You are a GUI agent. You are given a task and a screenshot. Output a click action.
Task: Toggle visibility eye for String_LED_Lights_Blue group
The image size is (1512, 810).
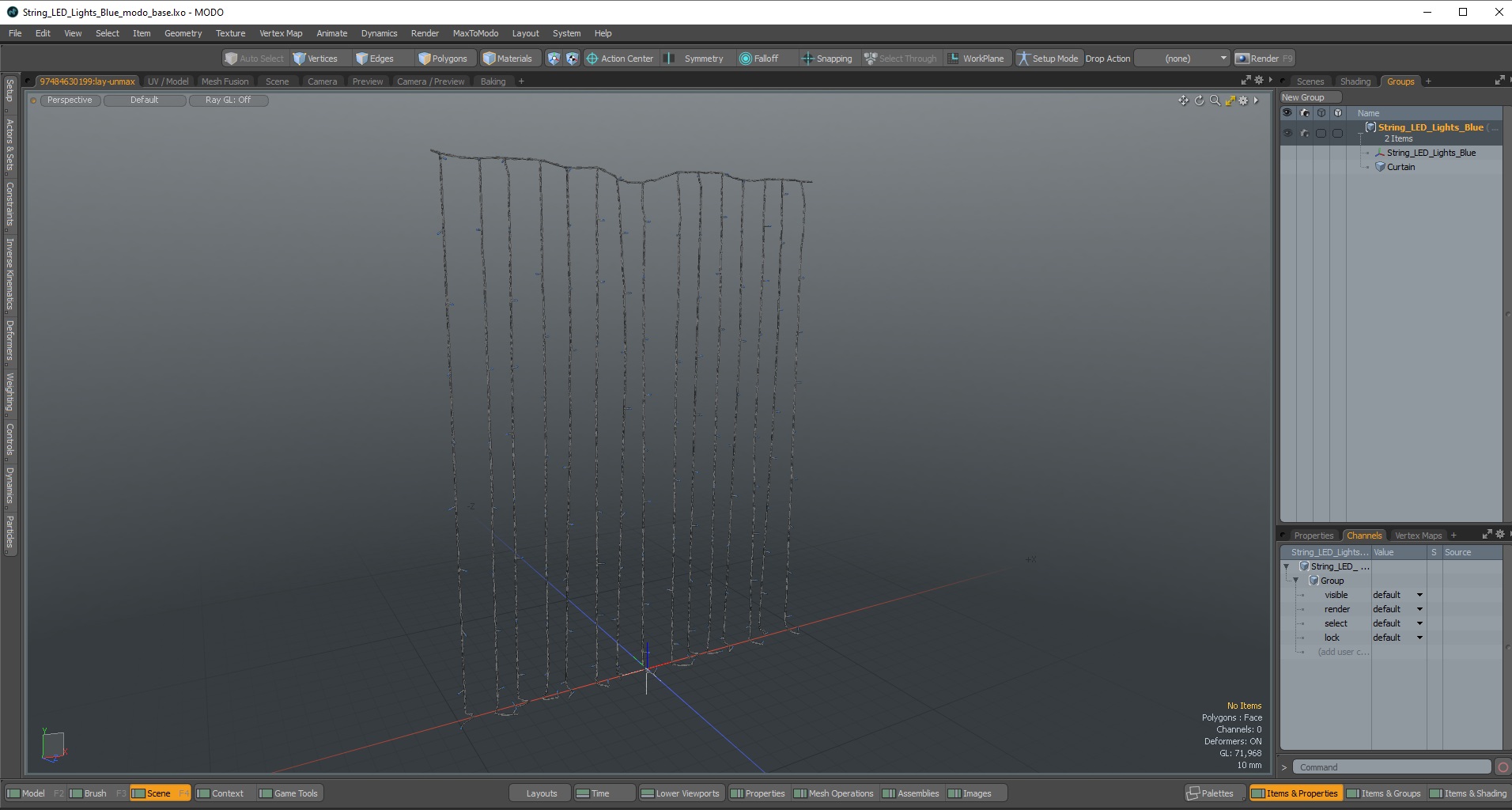[x=1287, y=133]
